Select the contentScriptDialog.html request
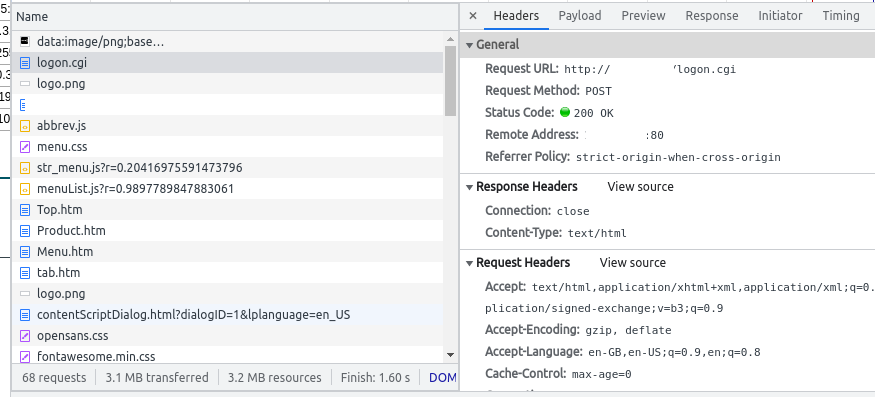875x397 pixels. tap(228, 314)
